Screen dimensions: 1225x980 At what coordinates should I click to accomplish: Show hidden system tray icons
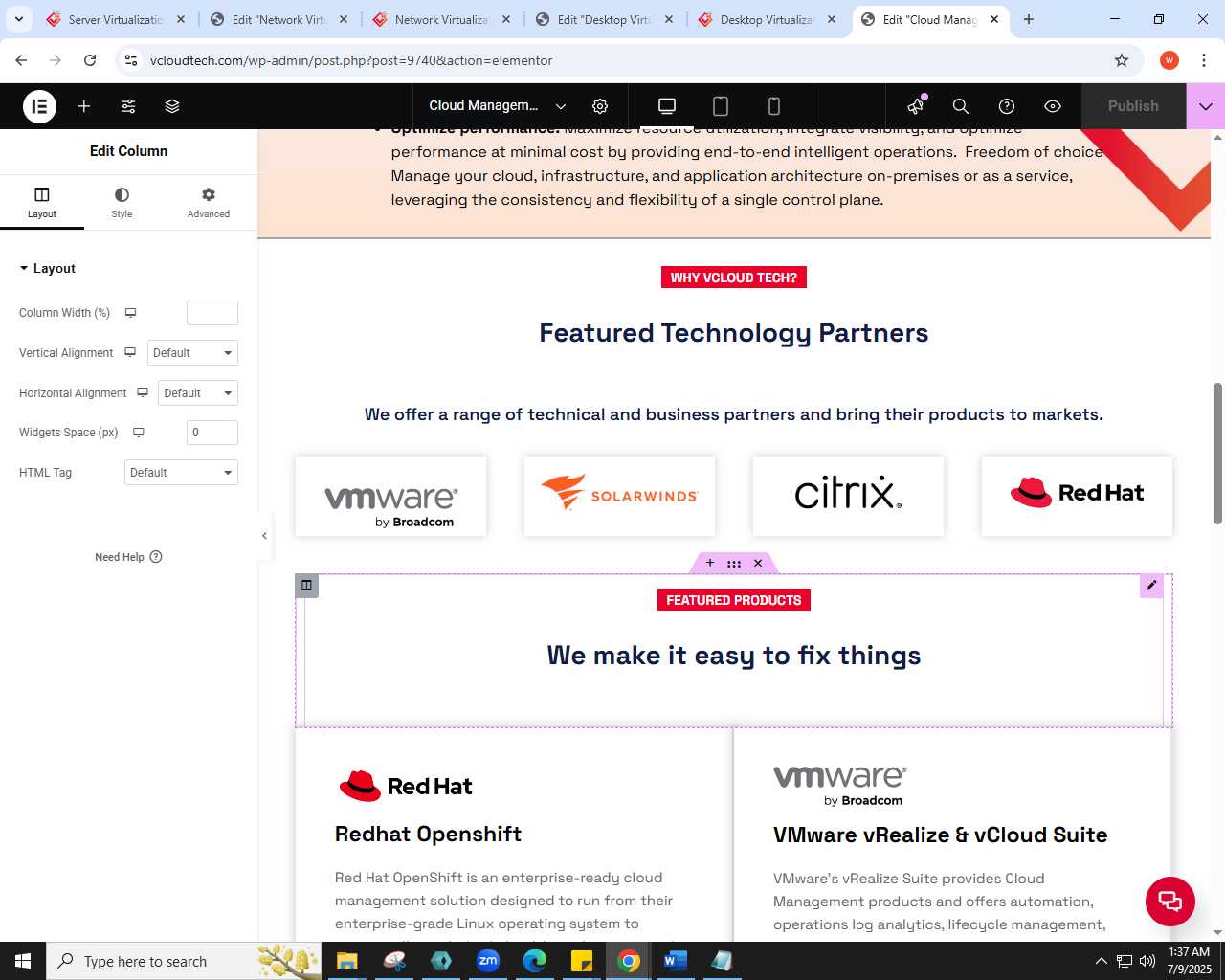coord(1101,961)
